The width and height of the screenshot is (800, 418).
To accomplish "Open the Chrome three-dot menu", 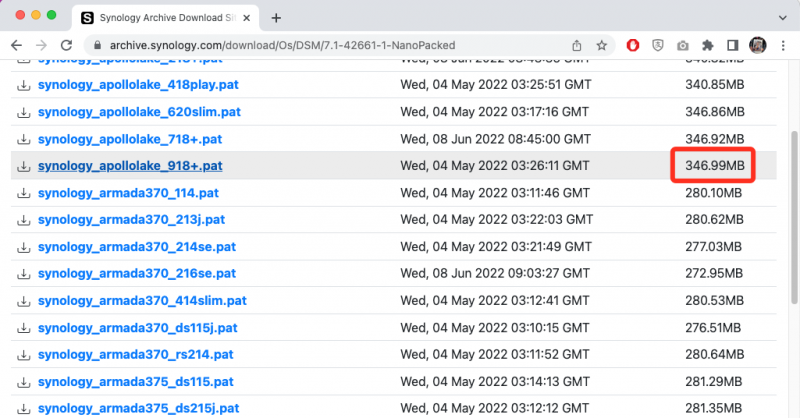I will (x=784, y=45).
